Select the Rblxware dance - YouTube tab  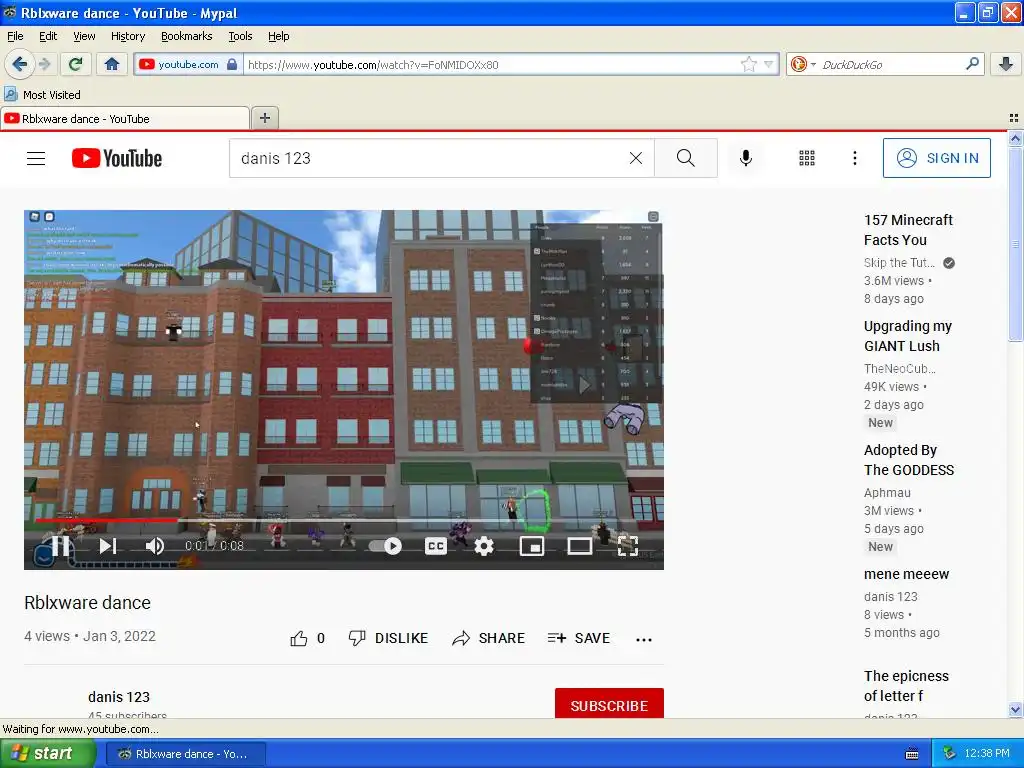[125, 118]
